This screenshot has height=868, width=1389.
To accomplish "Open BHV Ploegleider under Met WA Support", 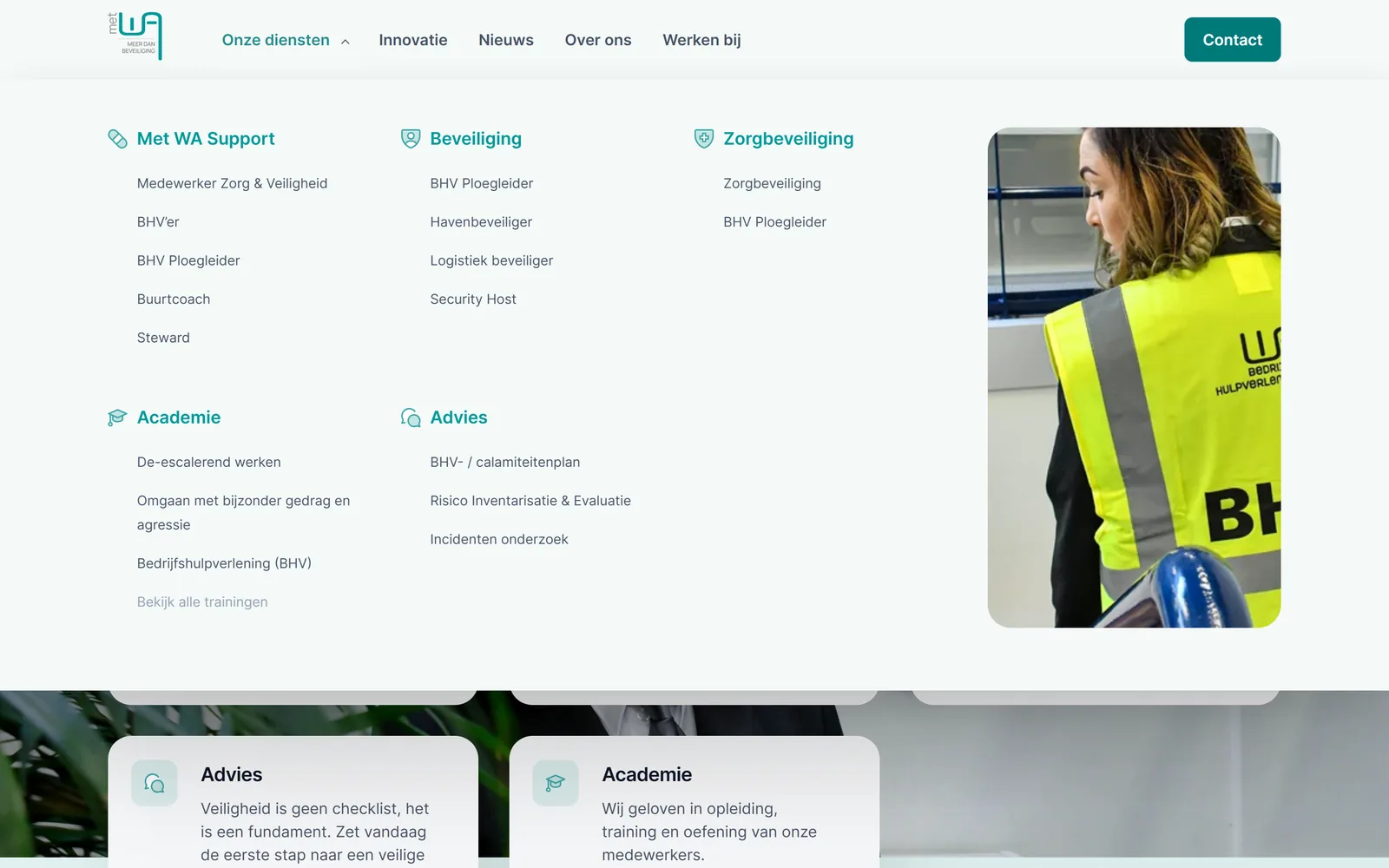I will tap(188, 260).
